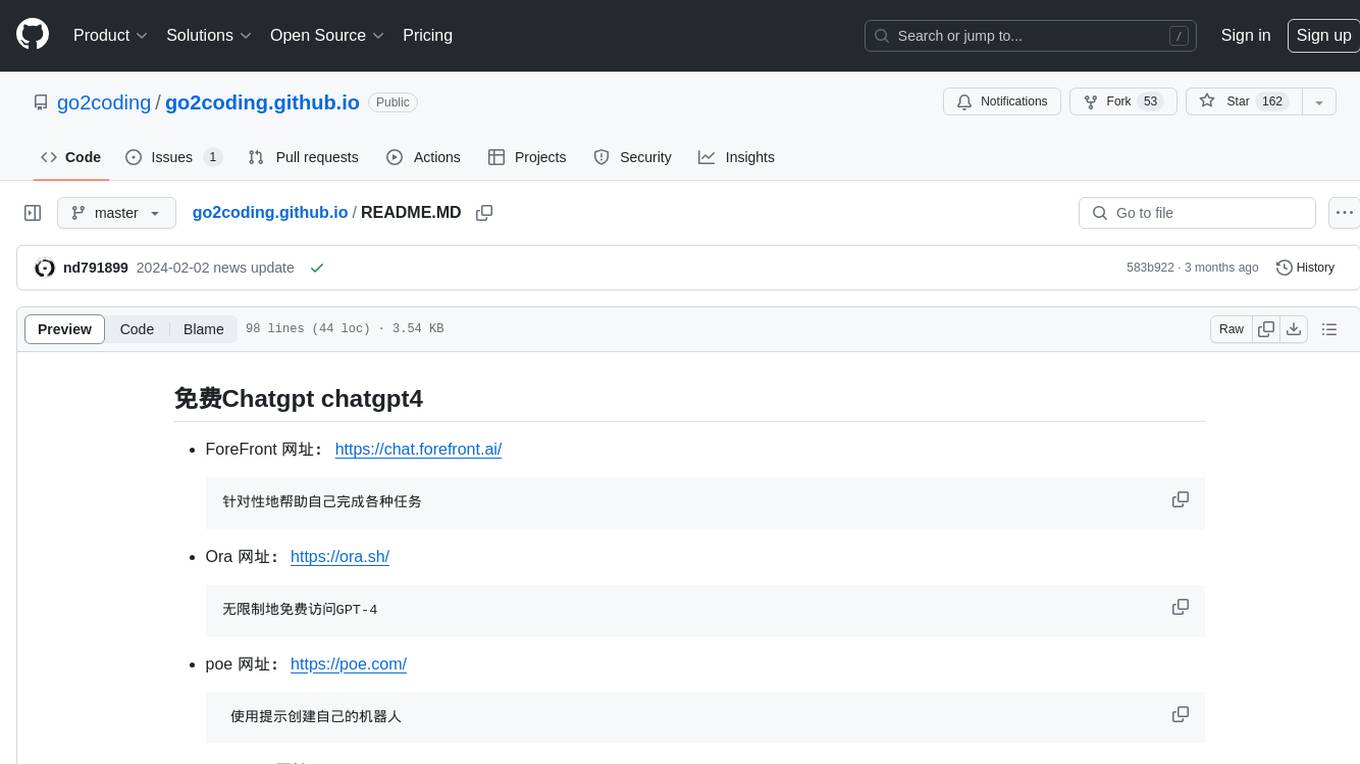Click the Notifications bell button

pyautogui.click(x=1002, y=102)
